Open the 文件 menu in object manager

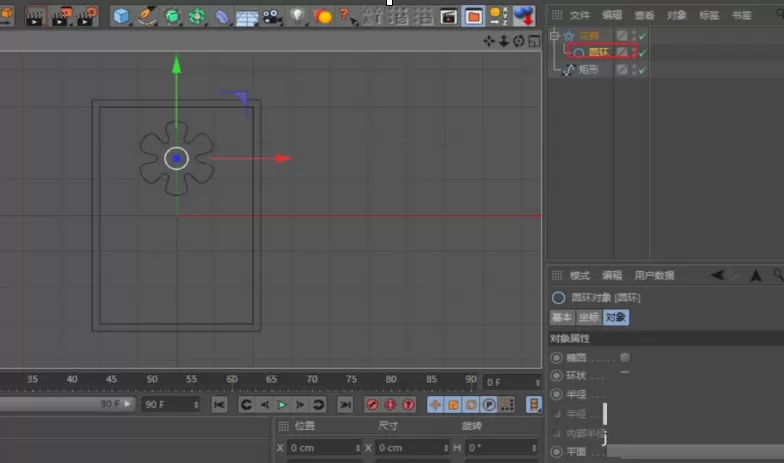(580, 16)
